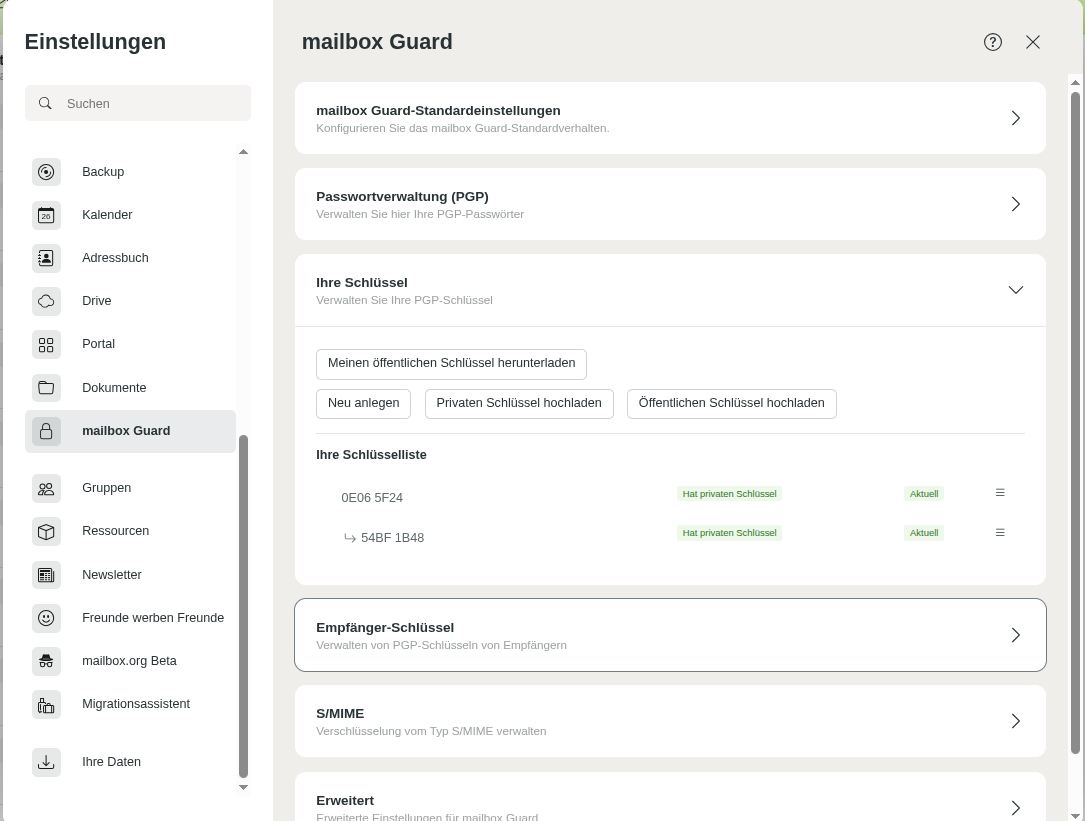Viewport: 1085px width, 821px height.
Task: Click the magnifier icon in search box
Action: [45, 103]
